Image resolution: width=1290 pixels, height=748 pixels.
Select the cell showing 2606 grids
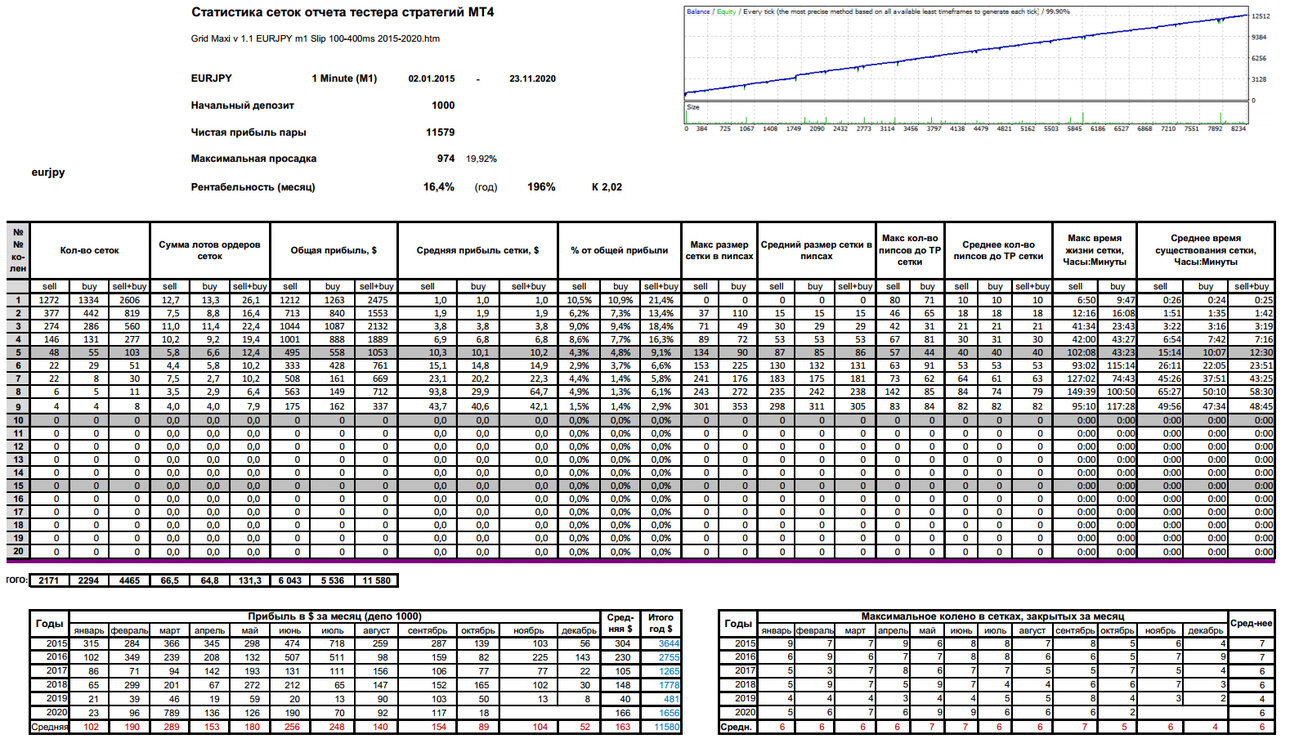coord(130,299)
